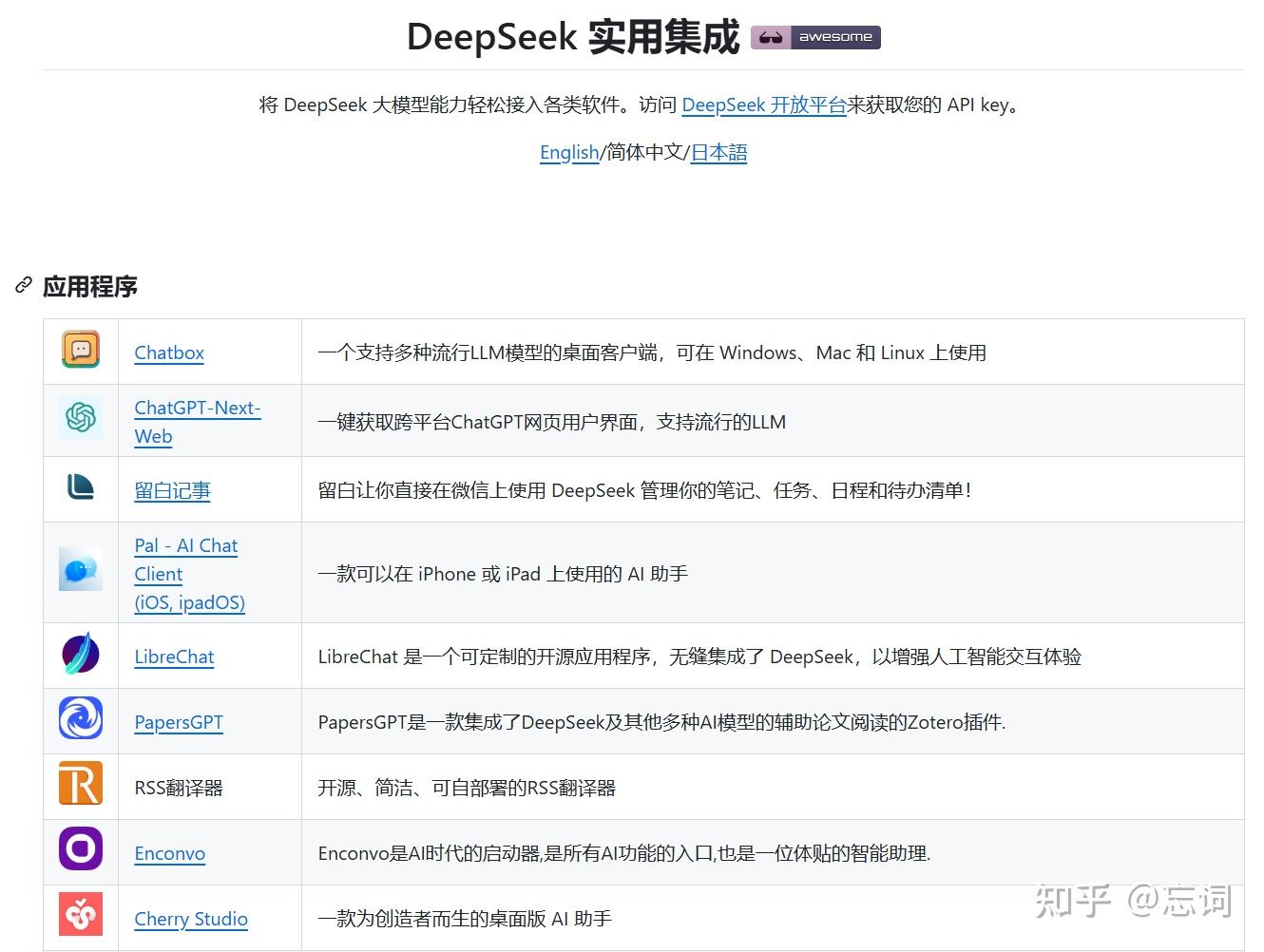
Task: Open the Chatbox project link
Action: pyautogui.click(x=168, y=352)
